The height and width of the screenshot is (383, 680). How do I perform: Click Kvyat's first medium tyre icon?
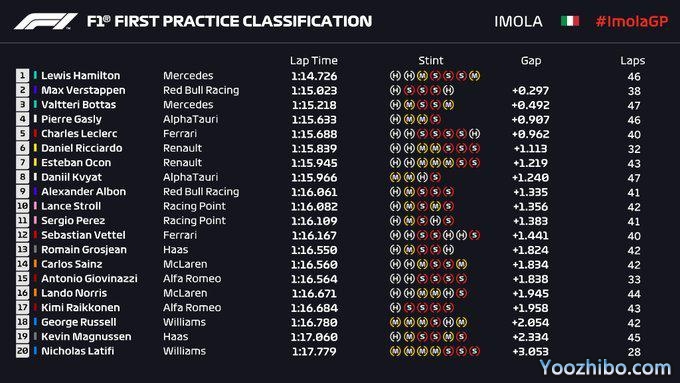tap(395, 177)
